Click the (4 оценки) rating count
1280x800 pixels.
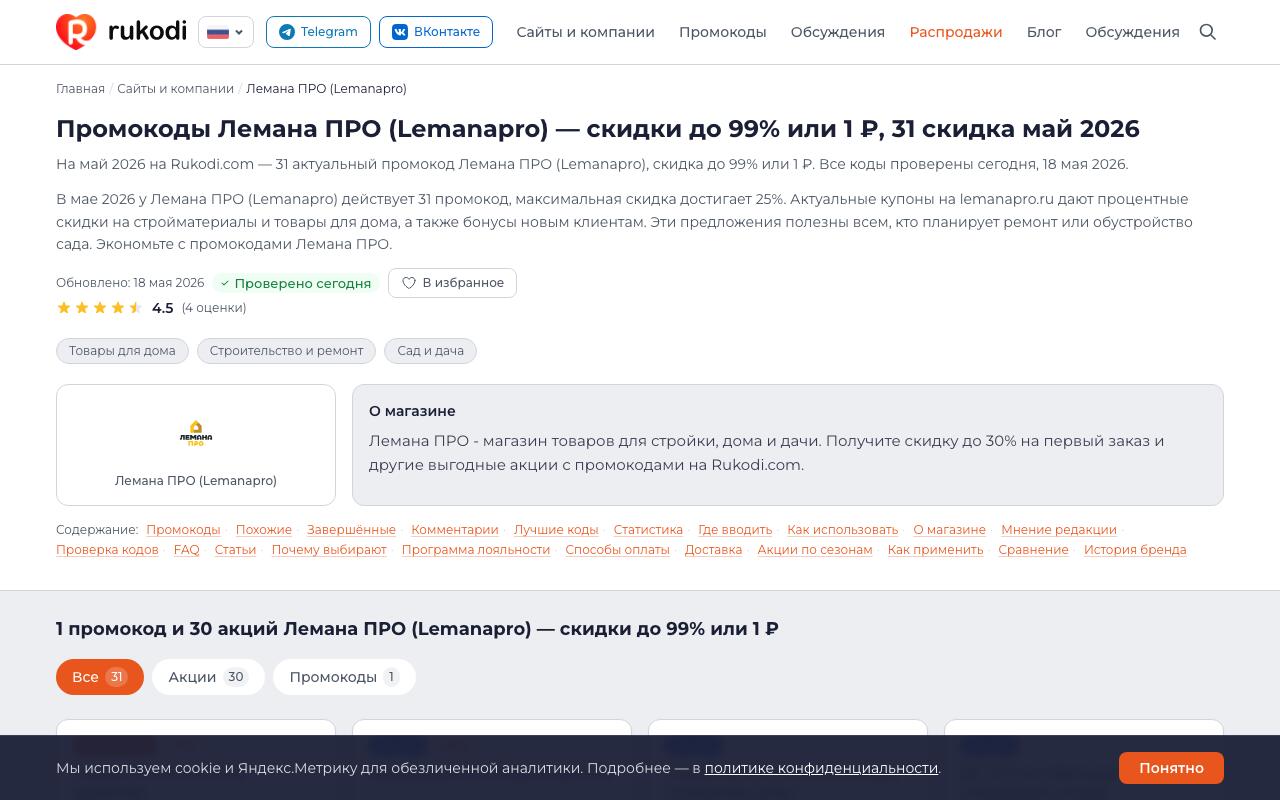[x=214, y=308]
